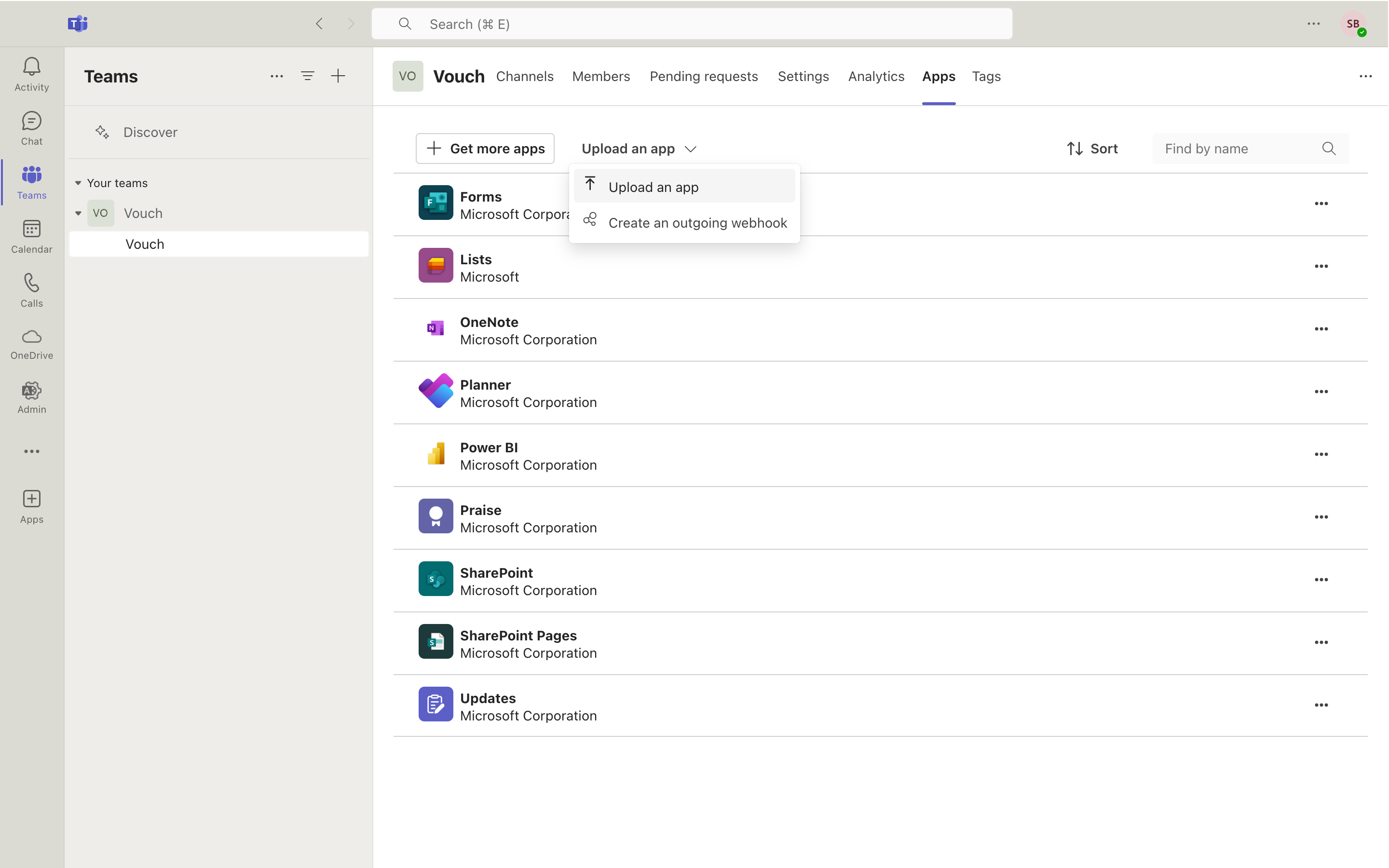This screenshot has height=868, width=1389.
Task: Switch to the Channels tab
Action: point(525,76)
